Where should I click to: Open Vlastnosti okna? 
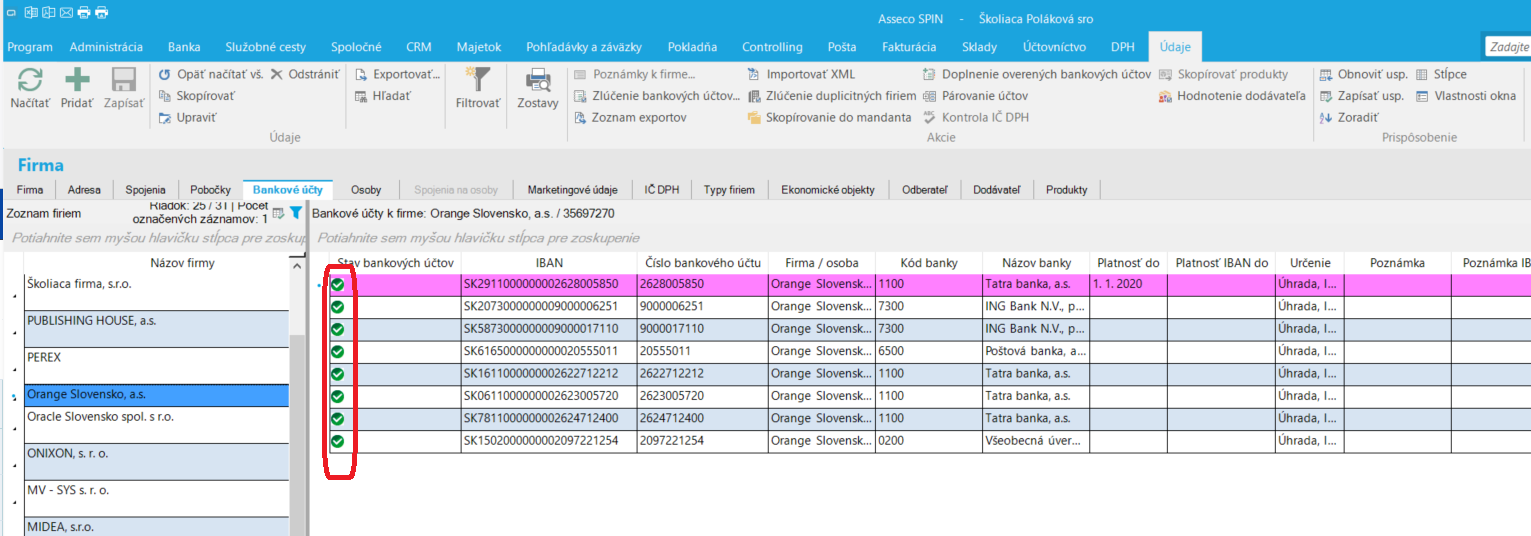pyautogui.click(x=1465, y=96)
